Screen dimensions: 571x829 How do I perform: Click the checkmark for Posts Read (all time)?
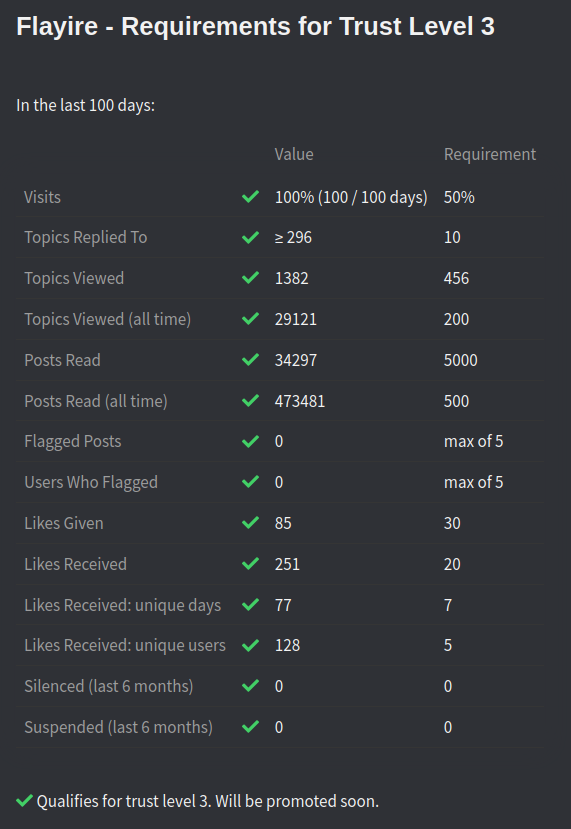point(250,401)
